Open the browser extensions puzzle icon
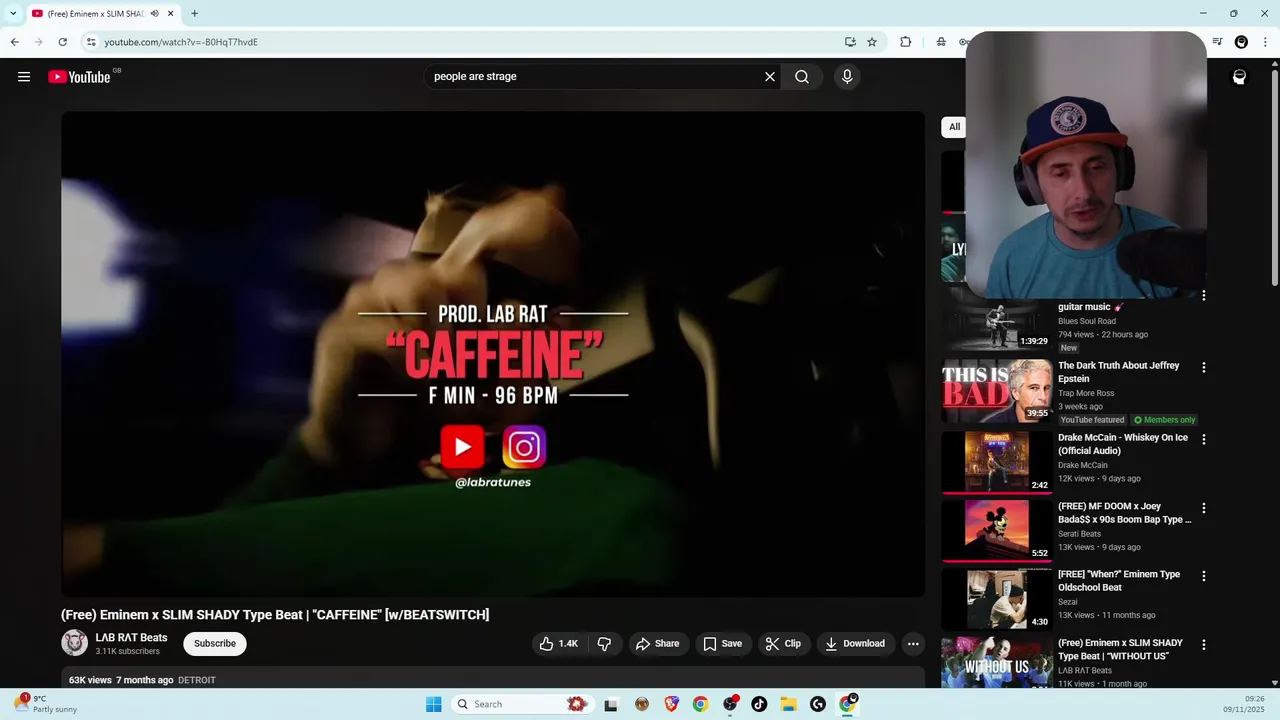 point(905,42)
